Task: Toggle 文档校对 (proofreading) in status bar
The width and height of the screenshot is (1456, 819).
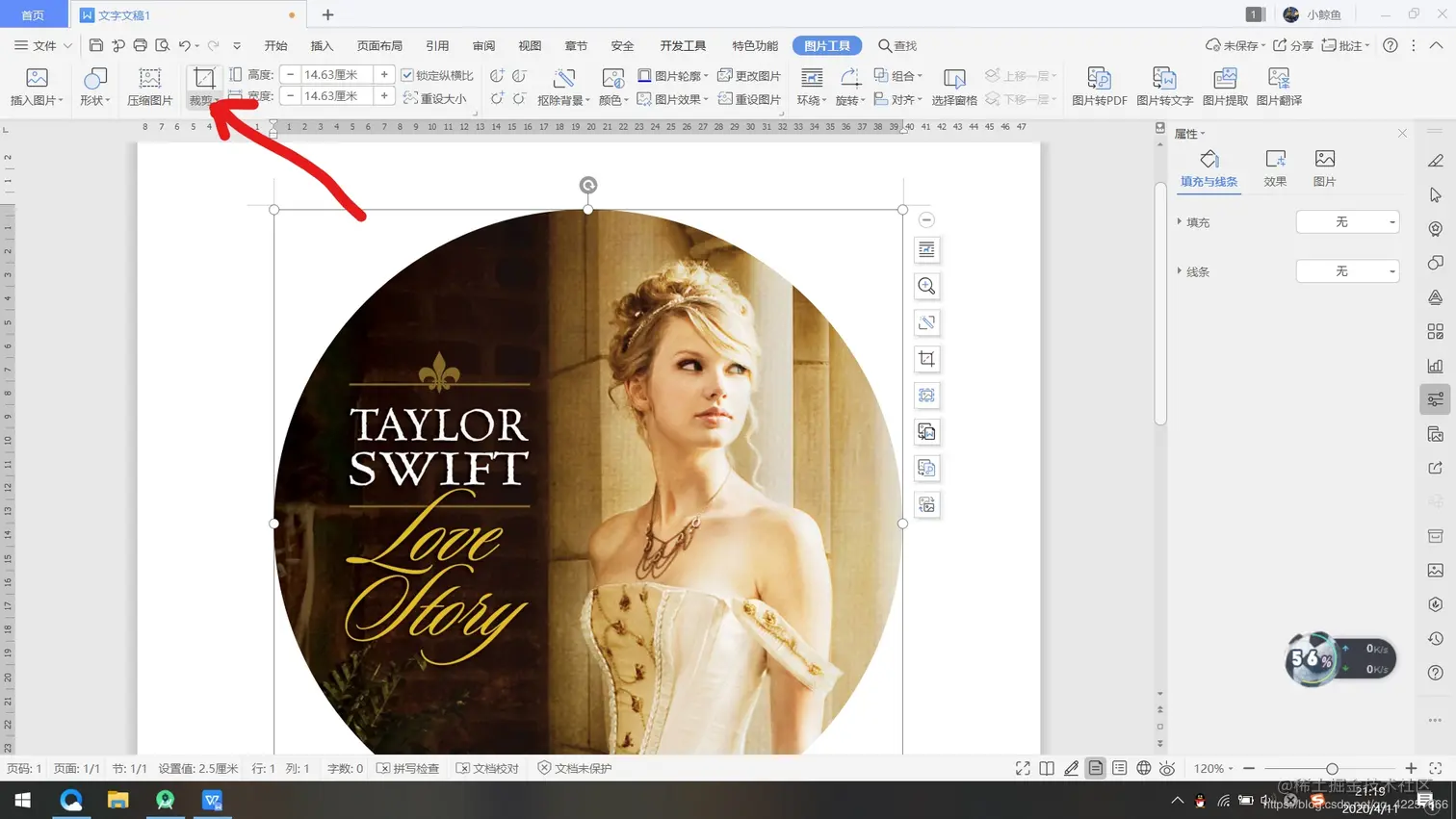Action: [487, 768]
